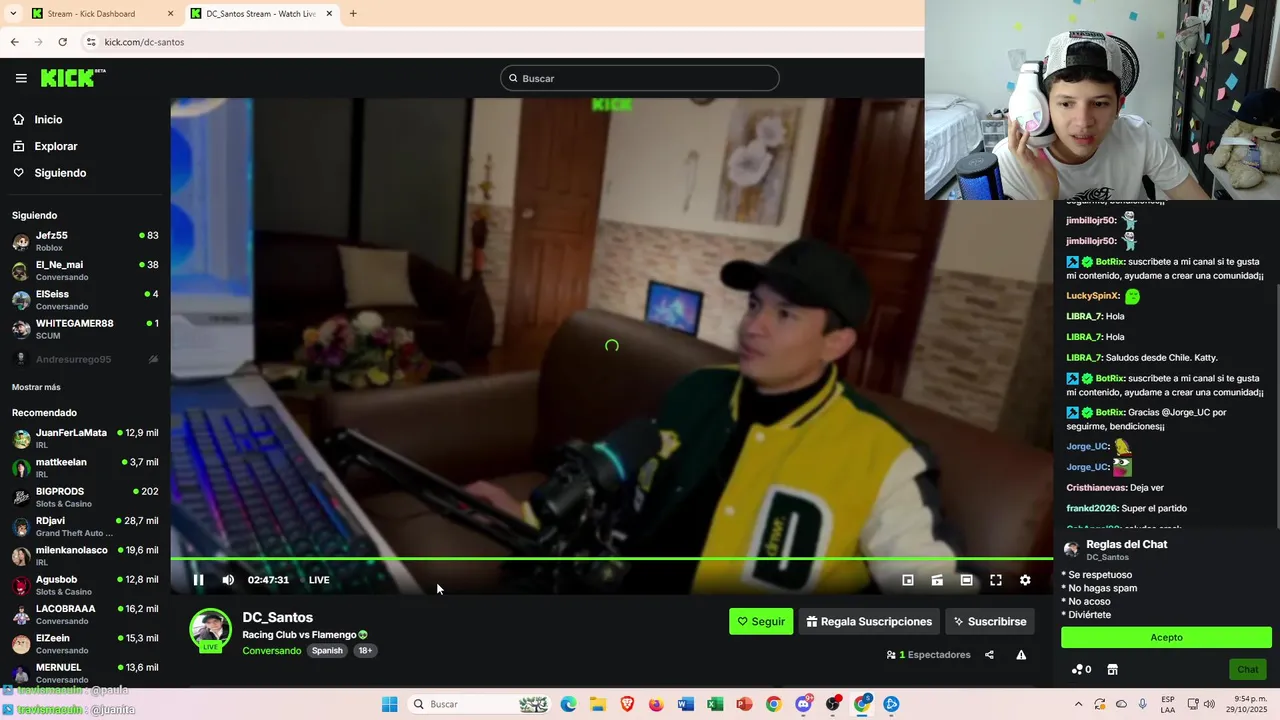Mute the player volume
Viewport: 1280px width, 720px height.
click(228, 580)
